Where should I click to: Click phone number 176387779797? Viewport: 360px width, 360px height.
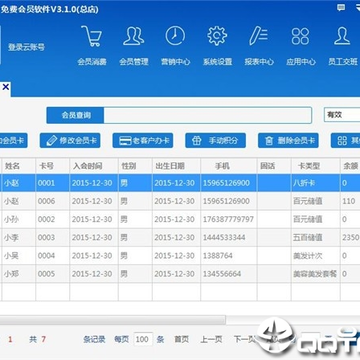(x=228, y=219)
